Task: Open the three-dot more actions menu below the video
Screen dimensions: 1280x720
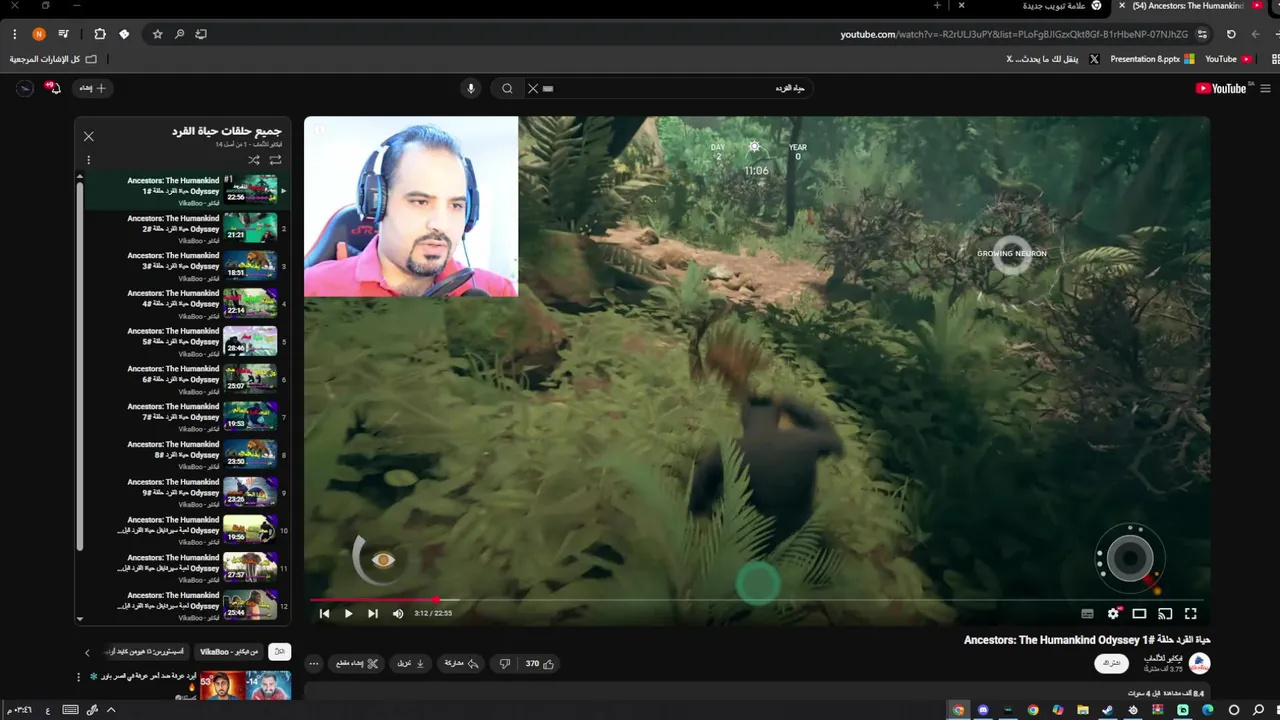Action: (x=314, y=663)
